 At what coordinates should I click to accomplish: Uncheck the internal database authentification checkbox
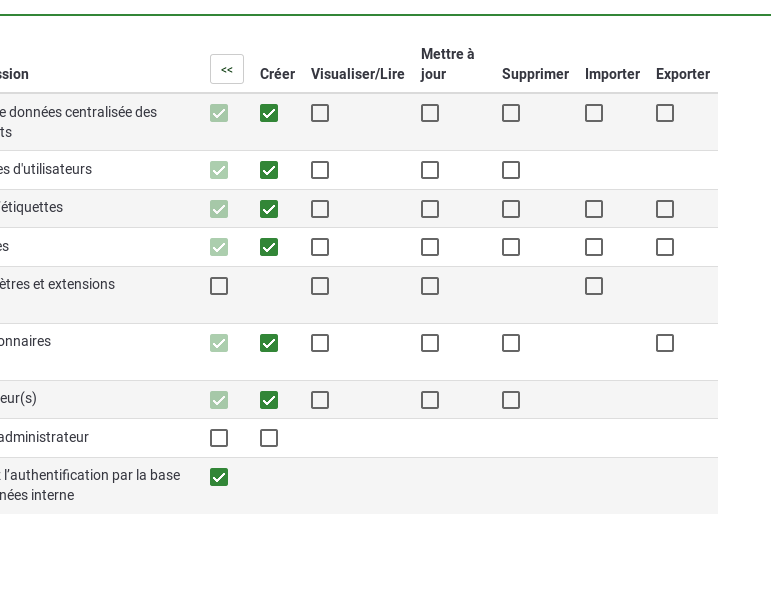(219, 477)
